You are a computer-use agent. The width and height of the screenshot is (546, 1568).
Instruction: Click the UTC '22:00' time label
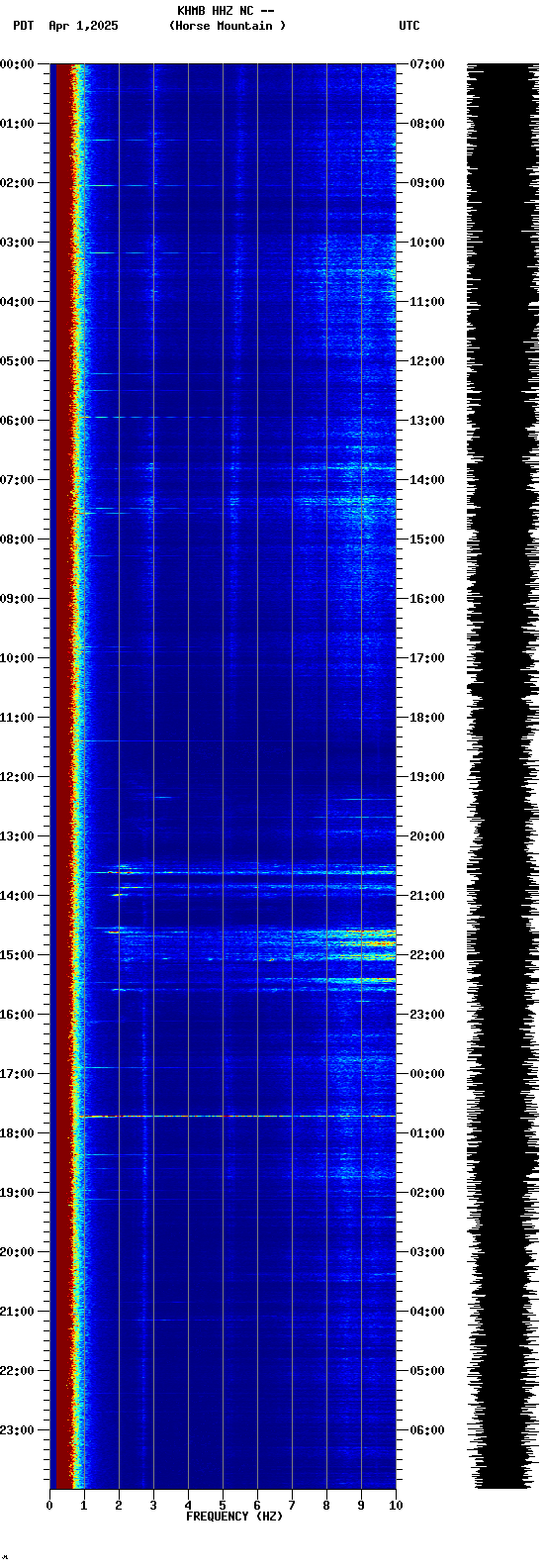pyautogui.click(x=426, y=955)
